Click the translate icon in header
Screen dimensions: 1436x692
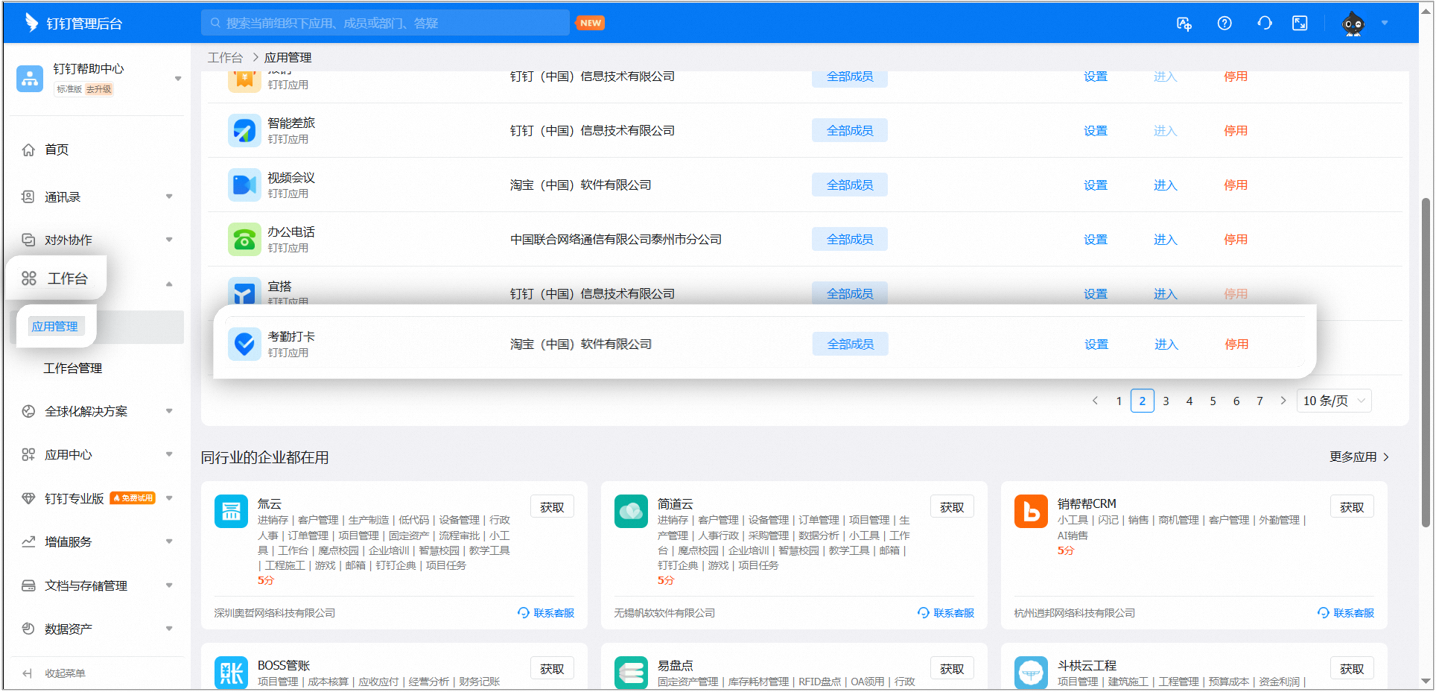(x=1184, y=23)
